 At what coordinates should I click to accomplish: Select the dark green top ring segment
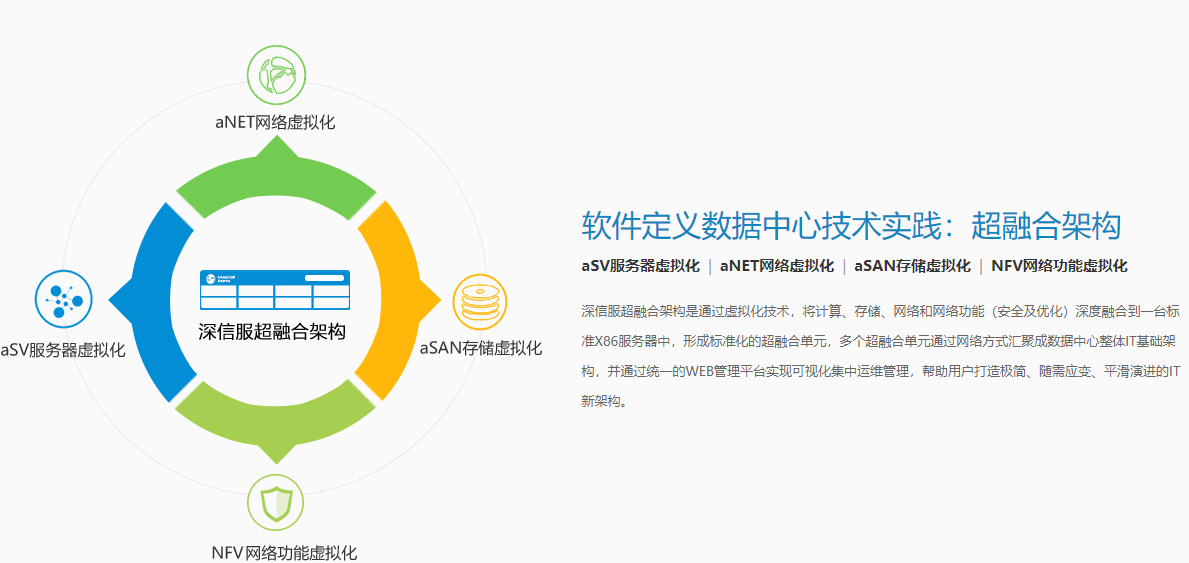[276, 182]
